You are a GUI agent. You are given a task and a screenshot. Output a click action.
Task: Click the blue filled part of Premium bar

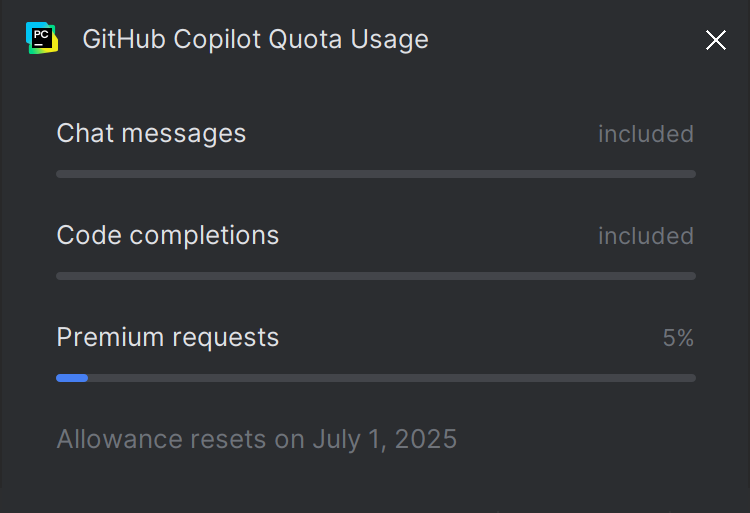[x=72, y=378]
